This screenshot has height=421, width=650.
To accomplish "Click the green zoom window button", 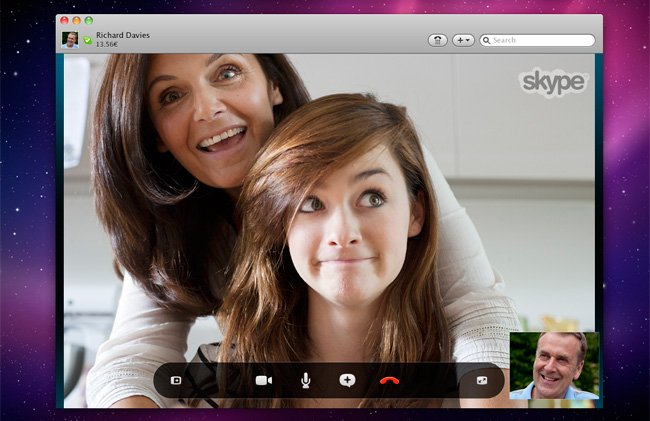I will [88, 20].
